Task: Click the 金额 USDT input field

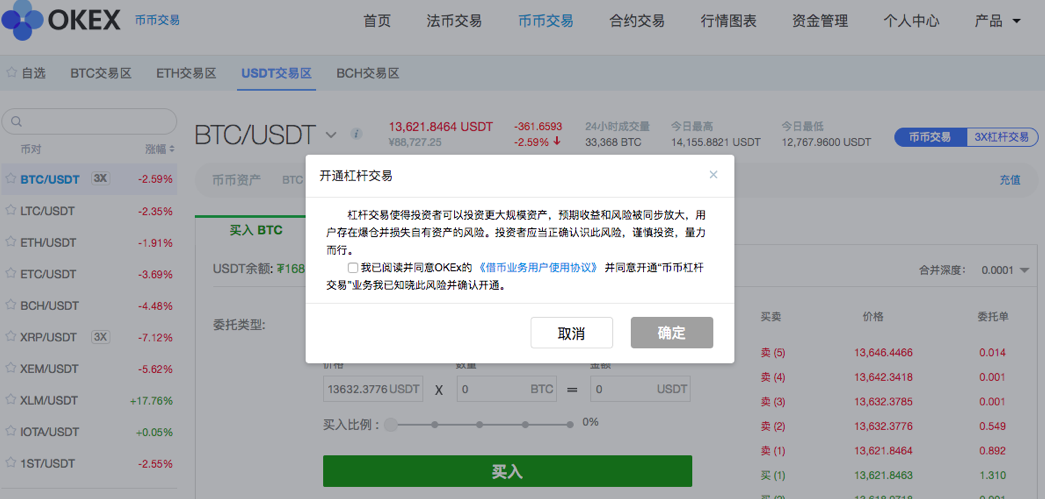Action: [x=640, y=388]
